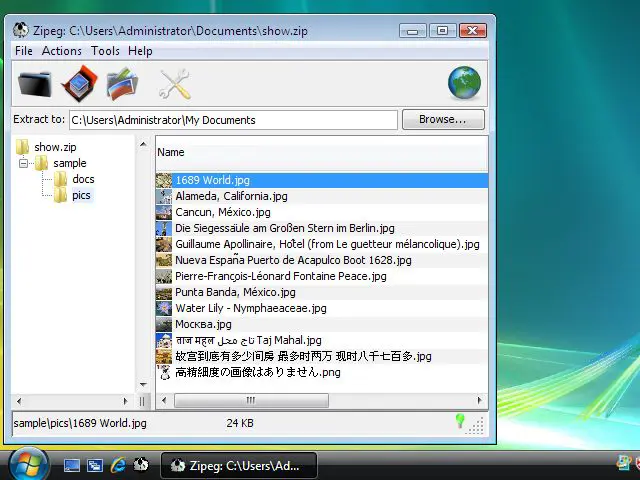
Task: Click the Browse... button
Action: click(x=443, y=119)
